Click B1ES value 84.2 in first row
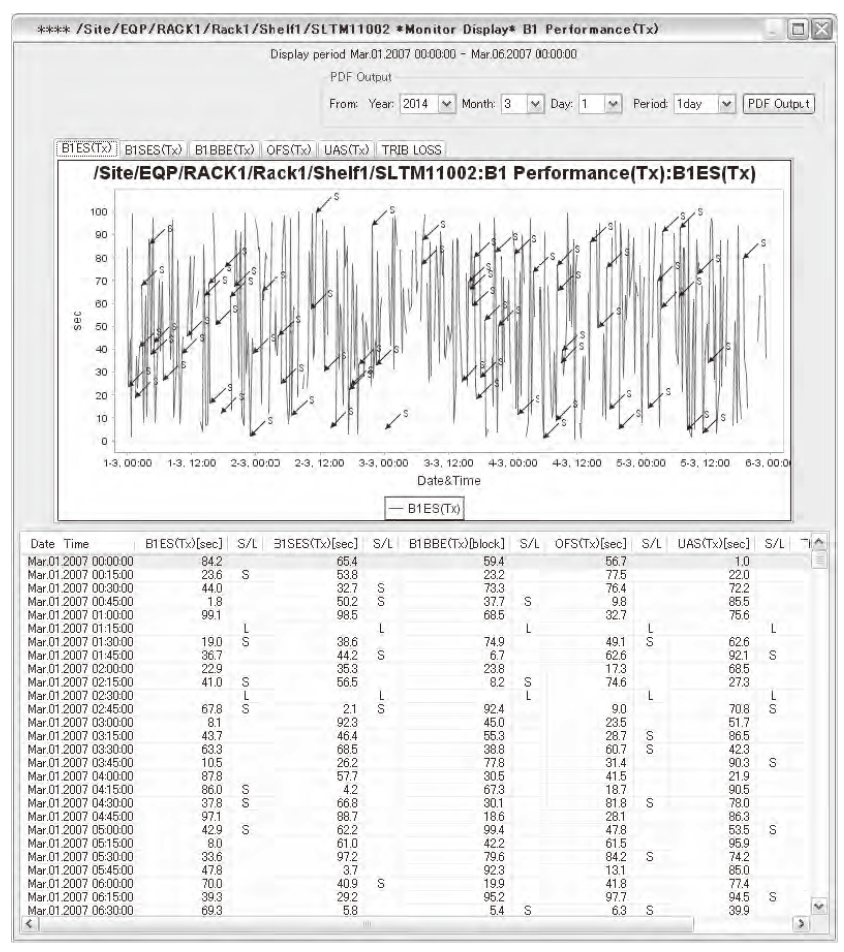The image size is (844, 952). coord(212,562)
